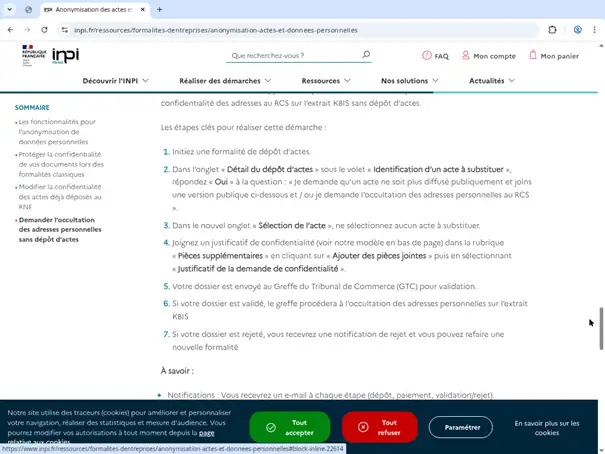Open the FAQ help icon

point(428,56)
